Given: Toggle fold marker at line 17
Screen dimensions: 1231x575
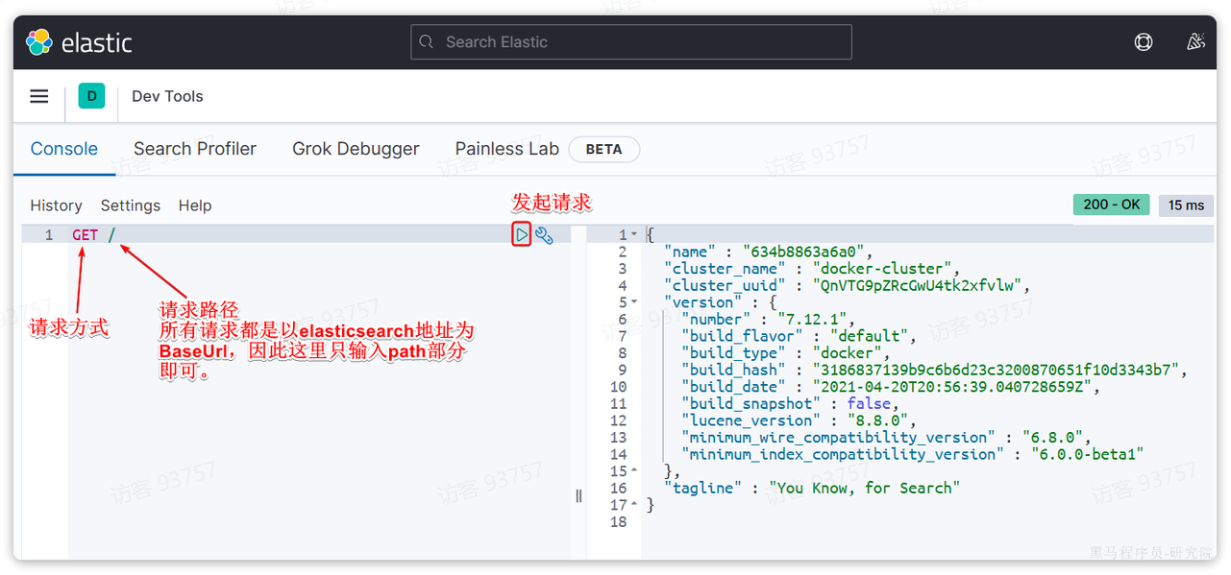Looking at the screenshot, I should (x=634, y=505).
